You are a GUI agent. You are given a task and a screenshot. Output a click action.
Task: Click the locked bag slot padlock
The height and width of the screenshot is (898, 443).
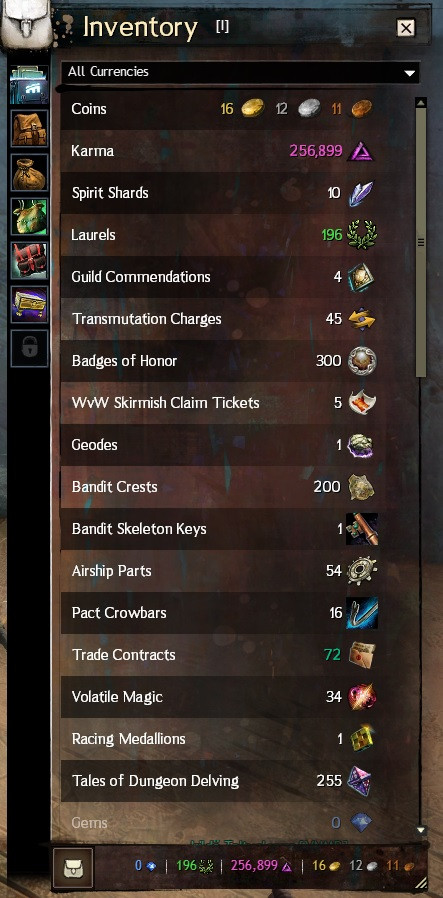coord(29,348)
